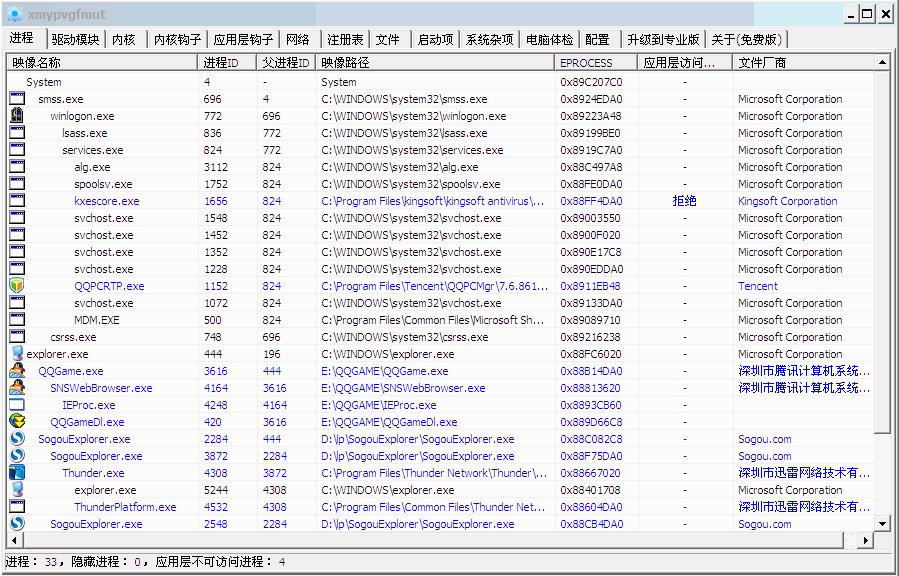Go to the 网络 tab

click(298, 40)
